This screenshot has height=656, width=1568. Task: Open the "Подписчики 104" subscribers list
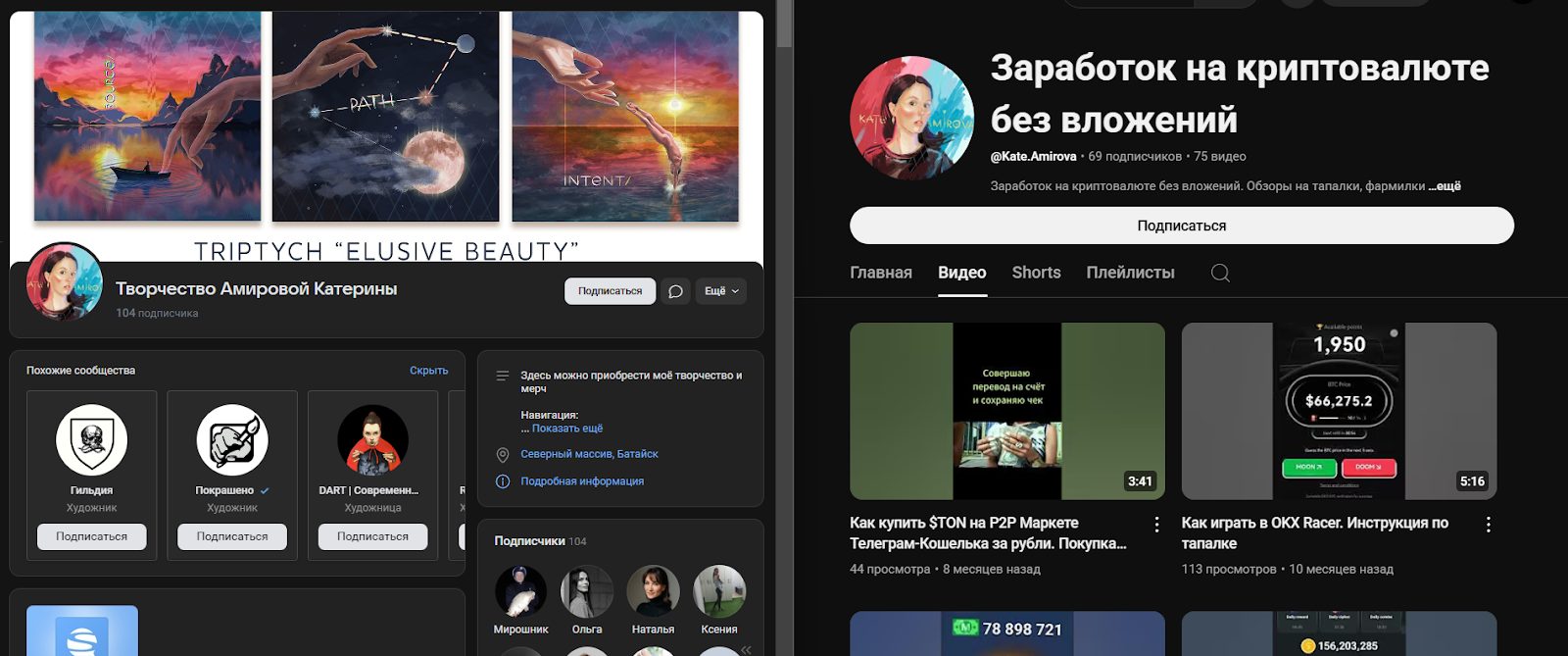[x=540, y=541]
